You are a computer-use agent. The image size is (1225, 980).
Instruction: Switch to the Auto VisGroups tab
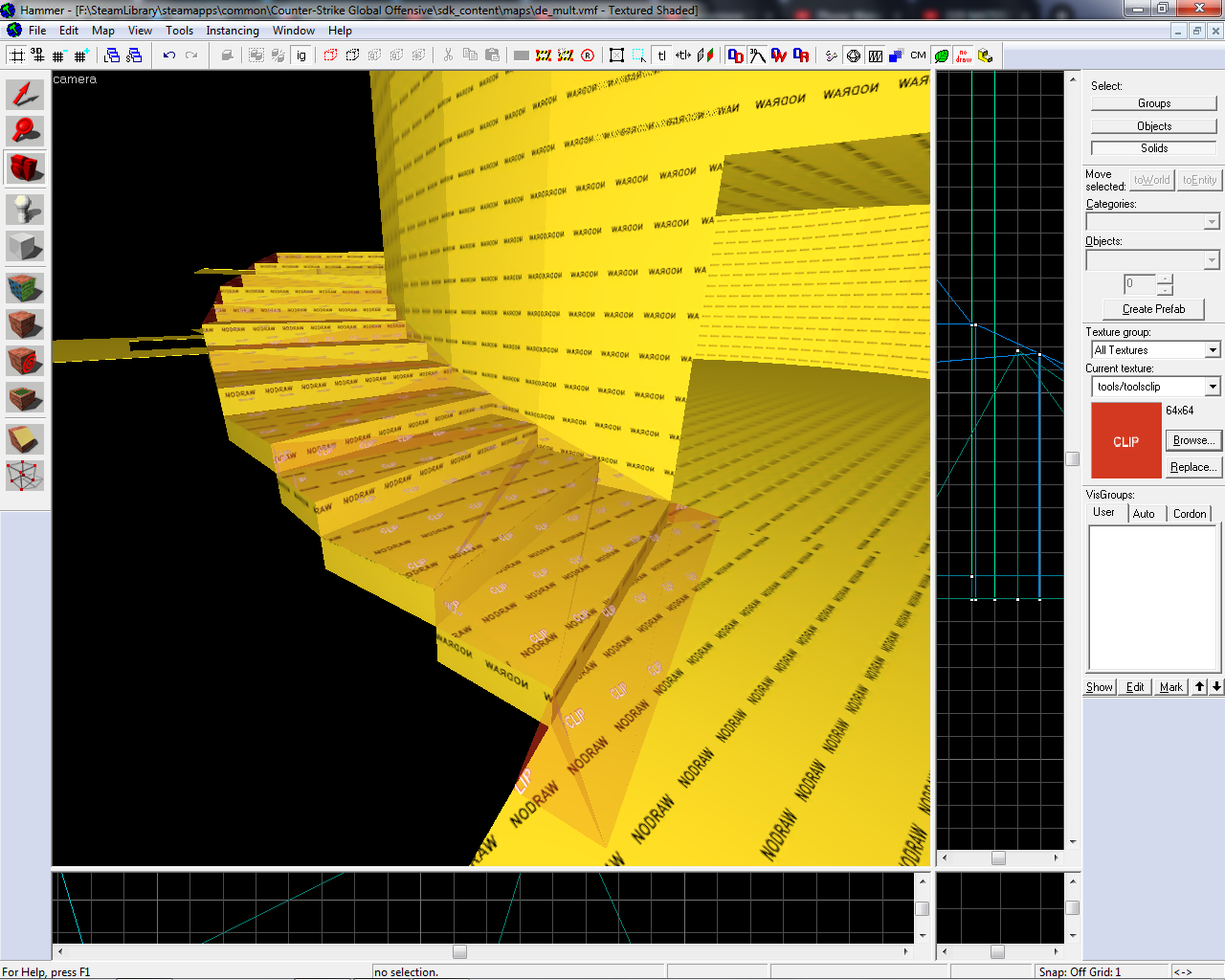tap(1144, 514)
